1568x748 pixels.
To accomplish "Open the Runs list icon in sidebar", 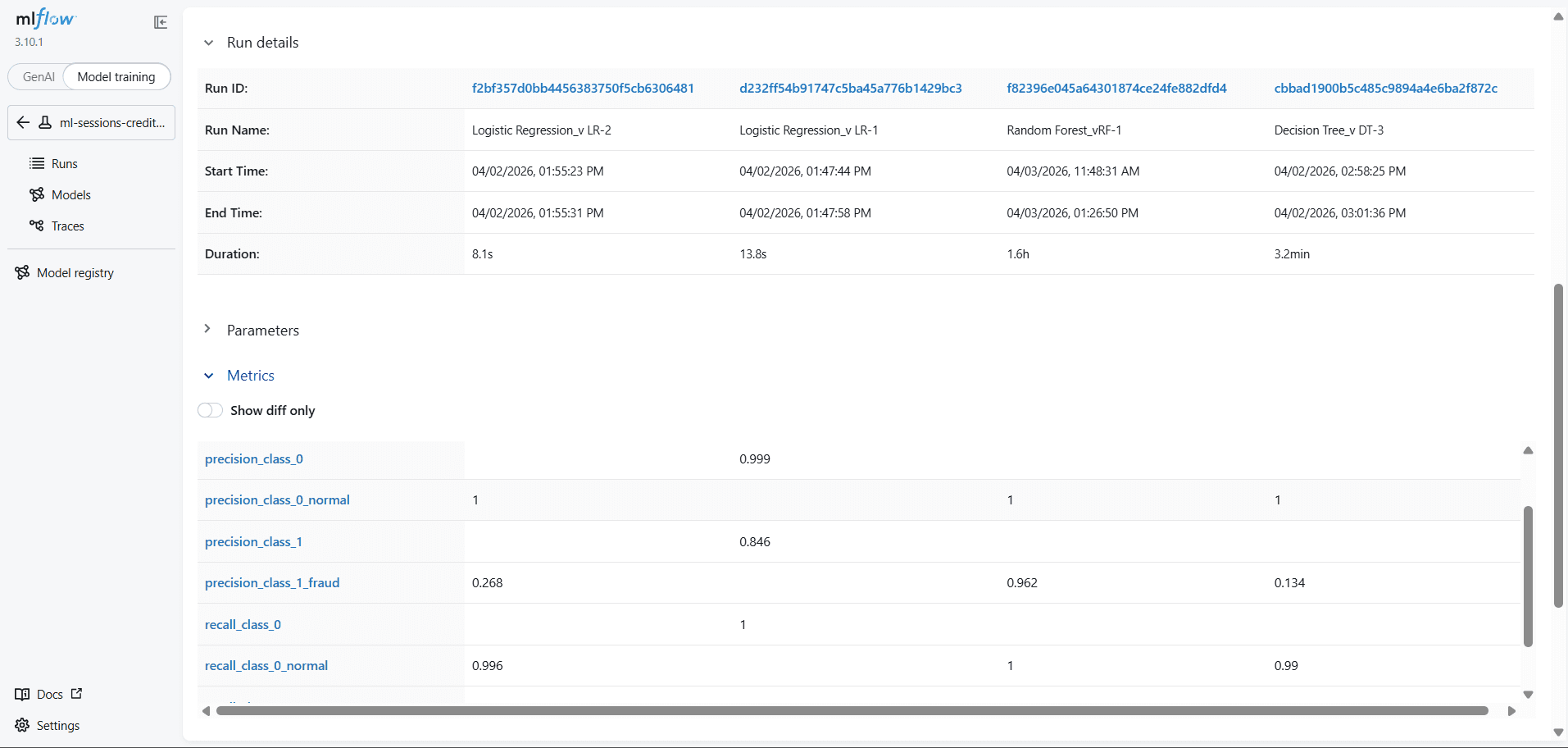I will coord(38,163).
